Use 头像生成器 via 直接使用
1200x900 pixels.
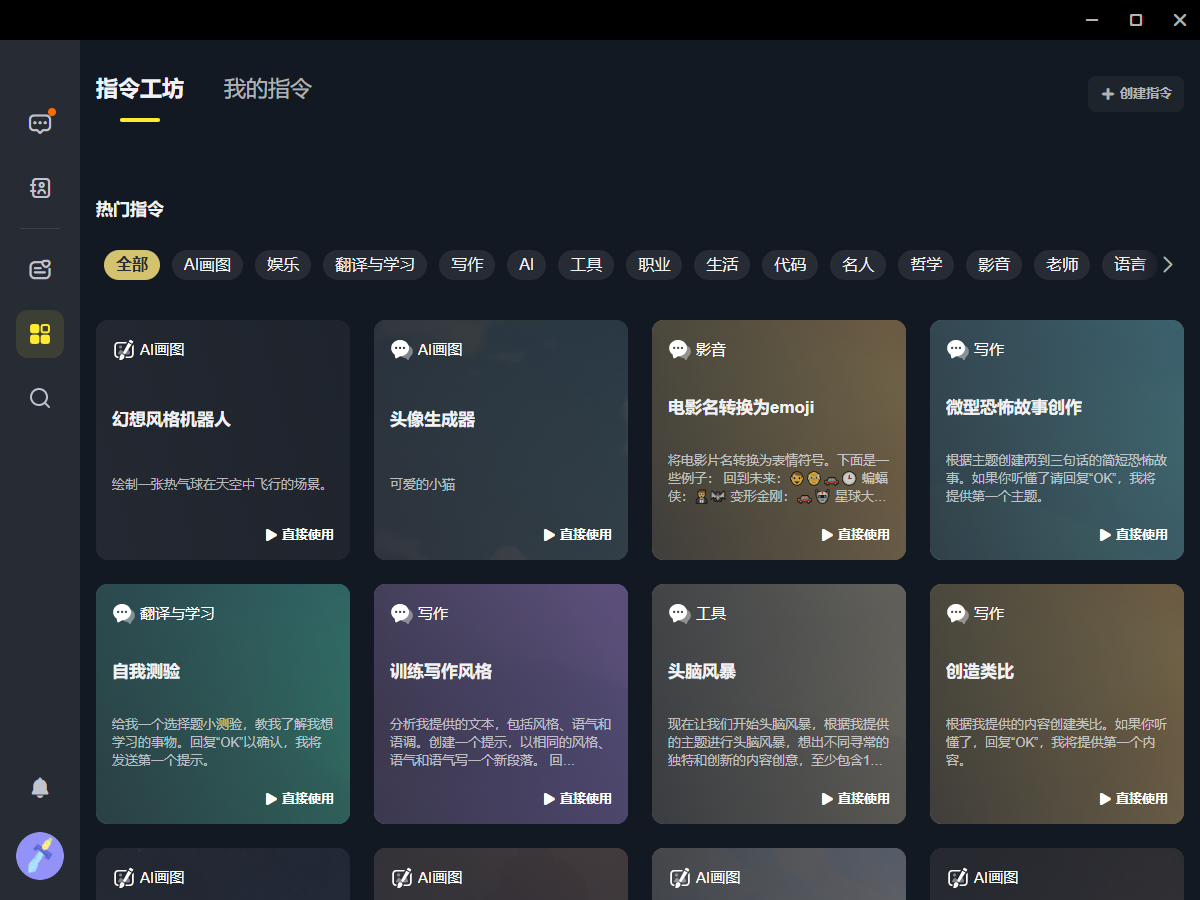pyautogui.click(x=578, y=535)
